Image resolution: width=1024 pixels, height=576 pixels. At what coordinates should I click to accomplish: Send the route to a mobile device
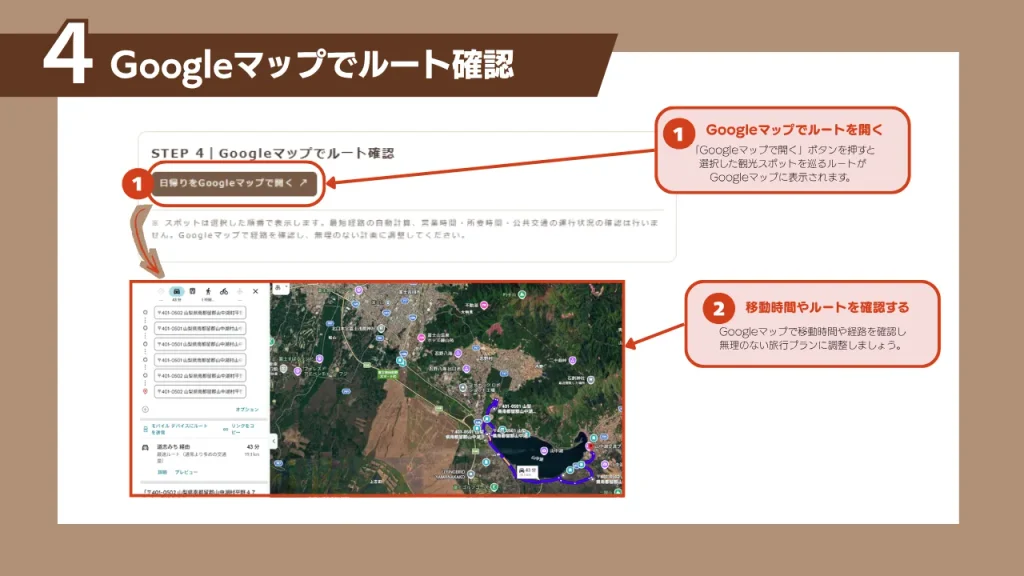tap(175, 429)
